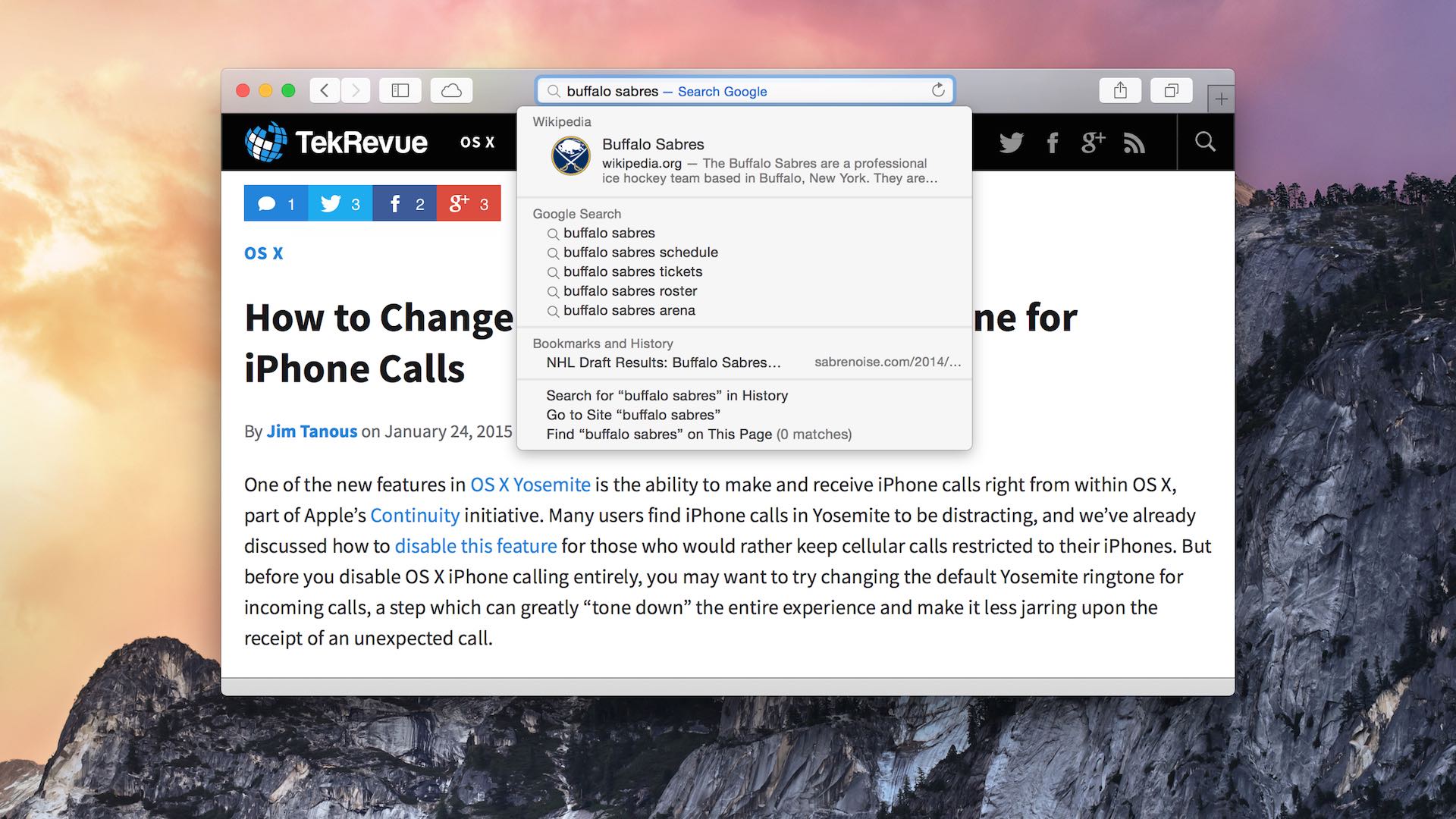Open the OS X item in TekRevue navigation
Image resolution: width=1456 pixels, height=819 pixels.
coord(477,142)
